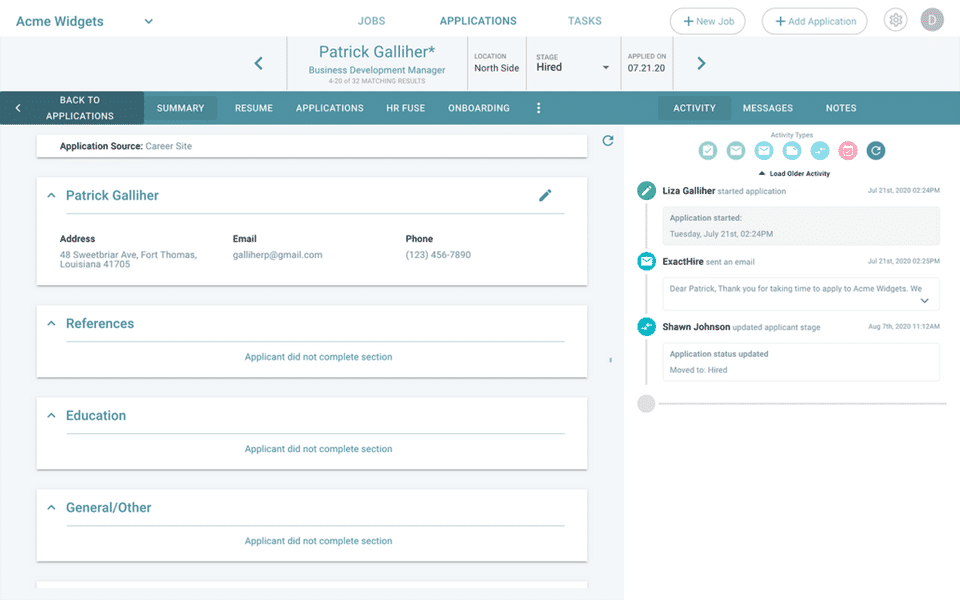Click the Application Source: Career Site text
Screen dimensions: 960x600
tap(126, 146)
